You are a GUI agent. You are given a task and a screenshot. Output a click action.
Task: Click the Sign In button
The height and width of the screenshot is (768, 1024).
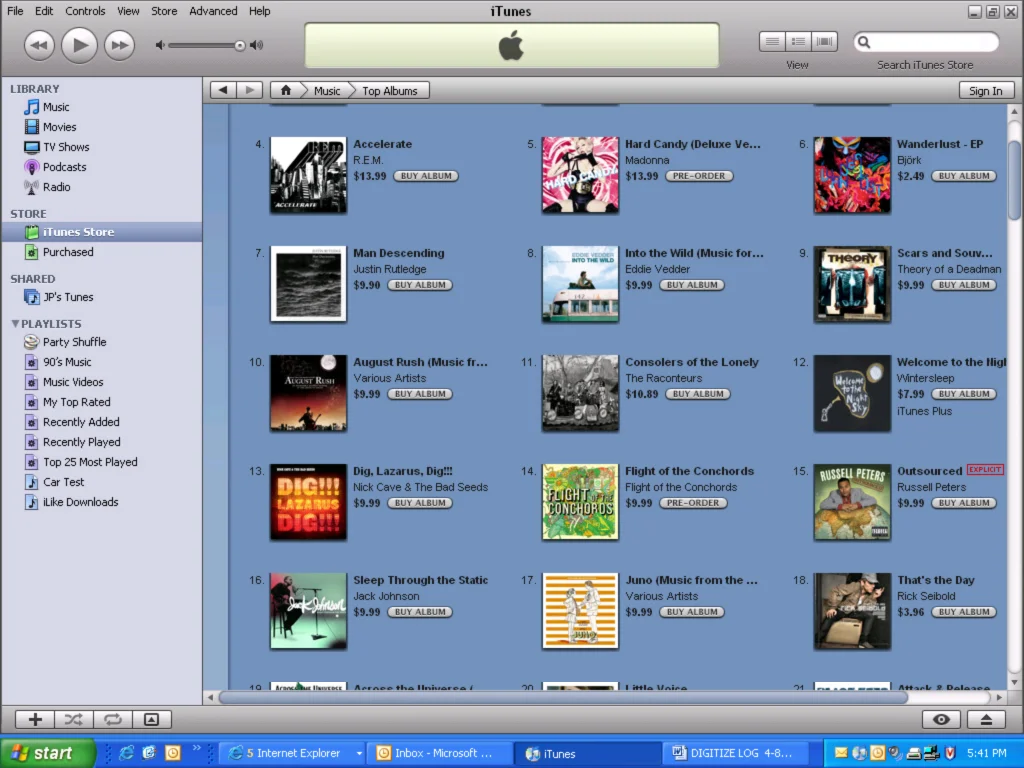click(985, 91)
